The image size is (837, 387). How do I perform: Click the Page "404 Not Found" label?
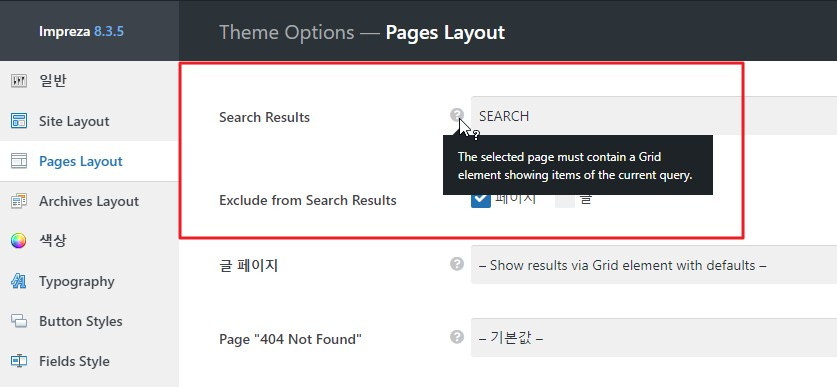(290, 339)
